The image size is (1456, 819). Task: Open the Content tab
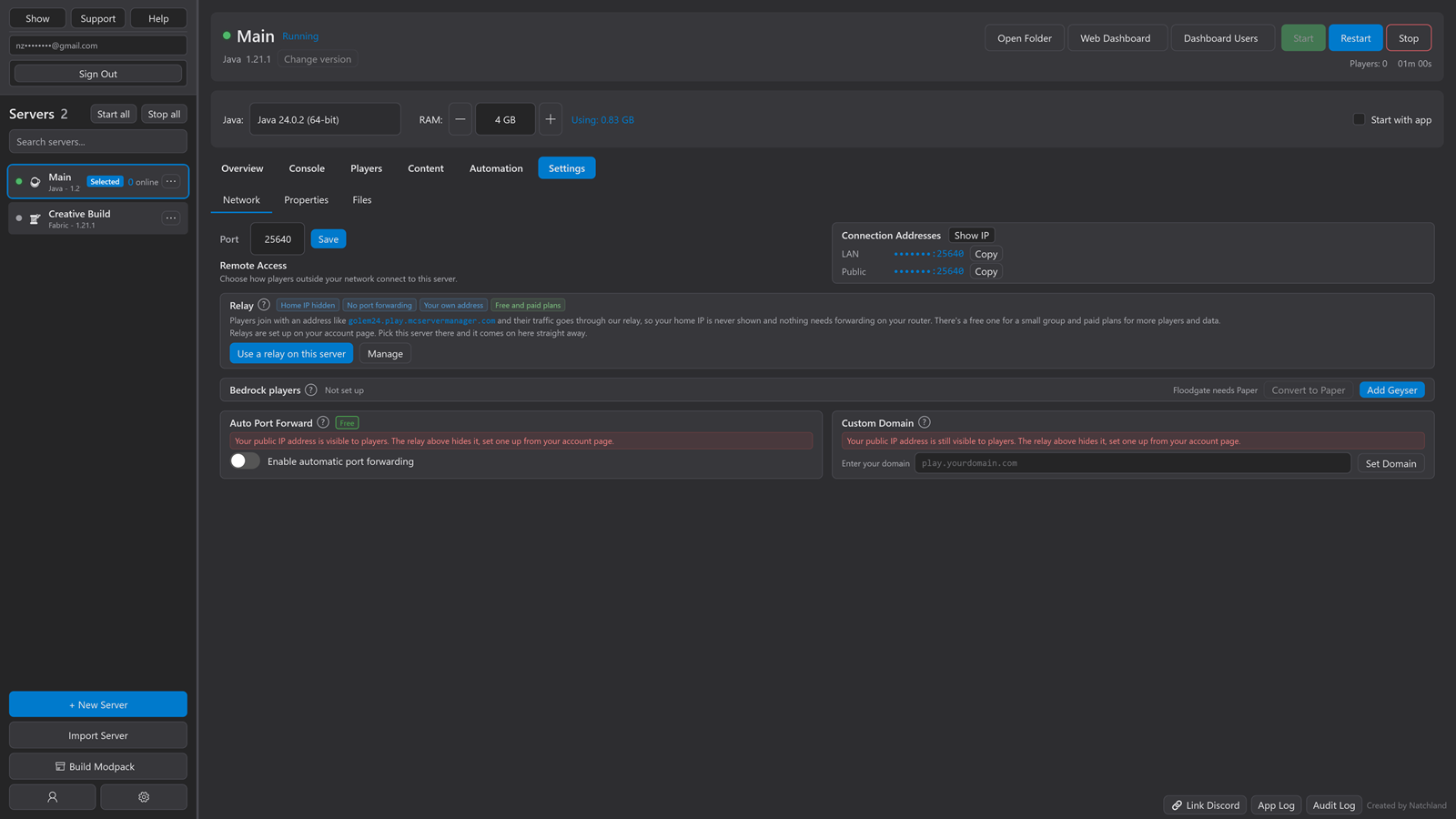pos(426,168)
